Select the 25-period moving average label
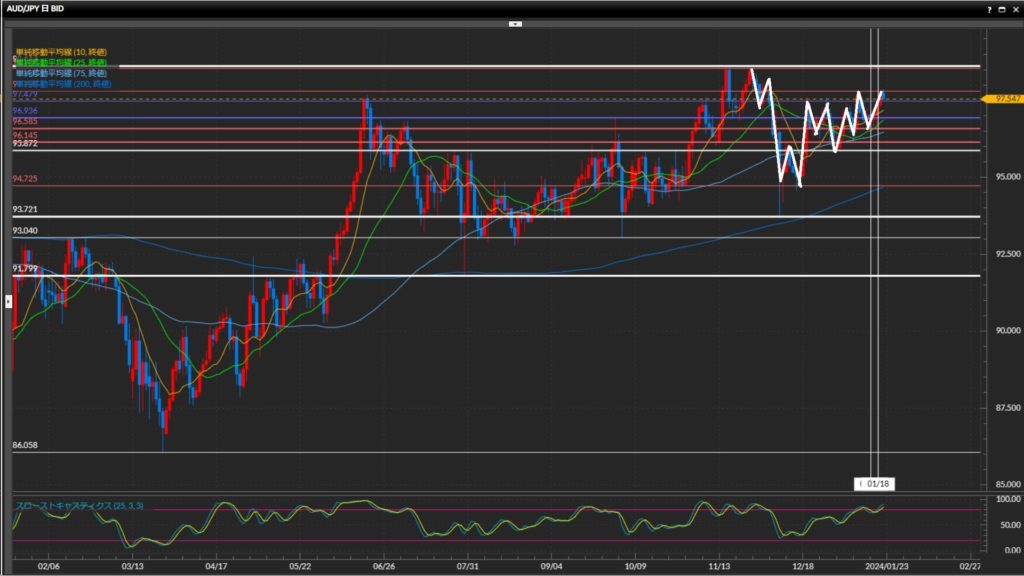This screenshot has height=576, width=1024. coord(62,62)
